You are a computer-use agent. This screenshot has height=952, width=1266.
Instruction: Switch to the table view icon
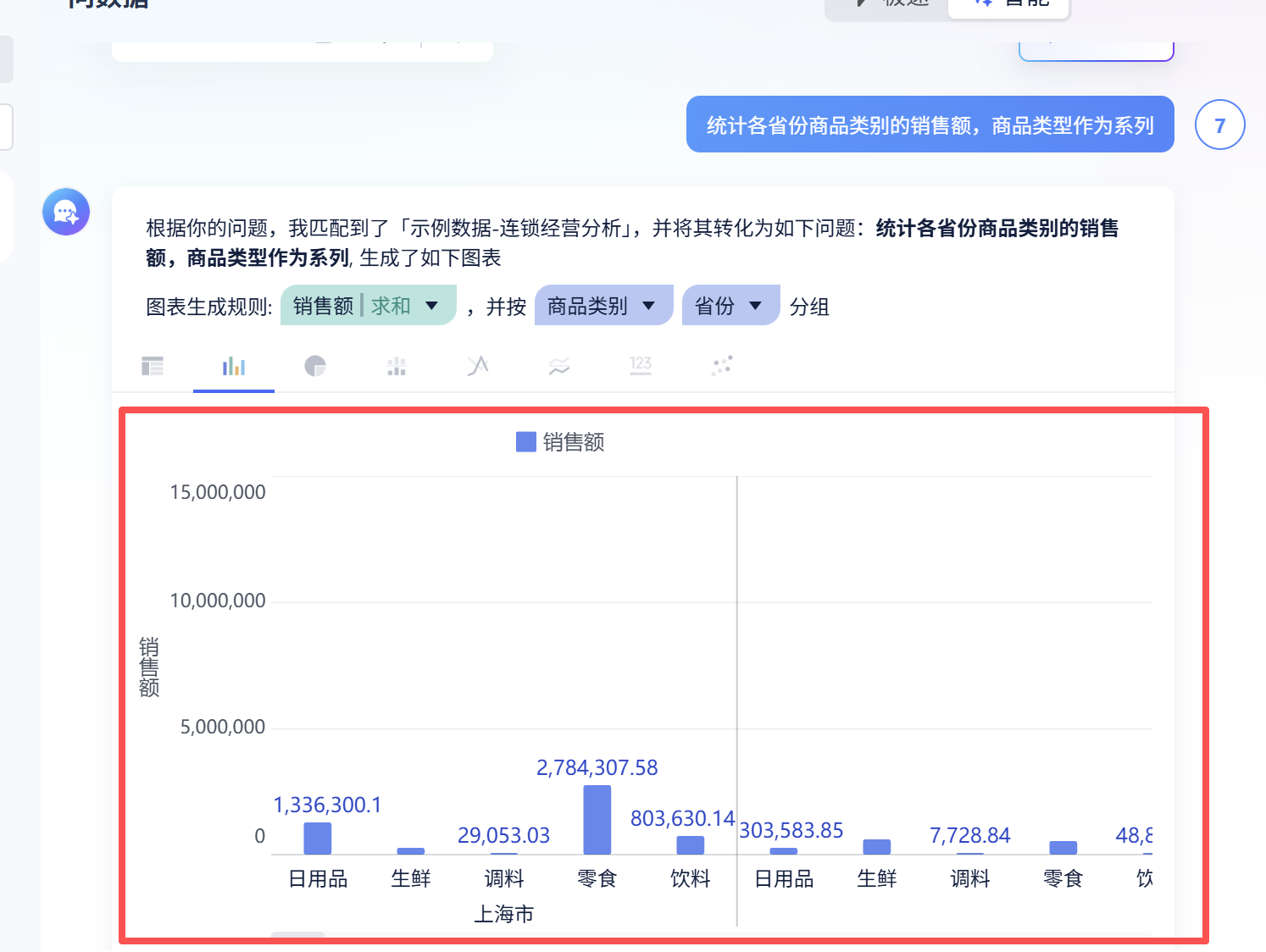click(x=153, y=366)
